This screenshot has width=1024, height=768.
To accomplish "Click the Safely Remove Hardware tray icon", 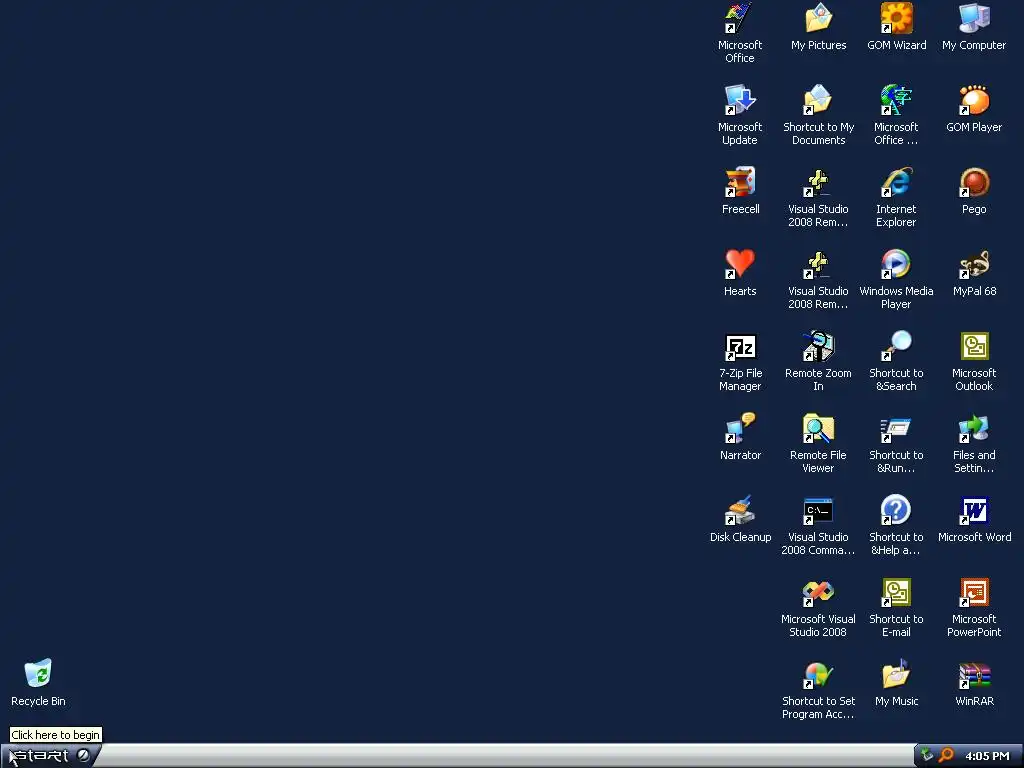I will (927, 756).
